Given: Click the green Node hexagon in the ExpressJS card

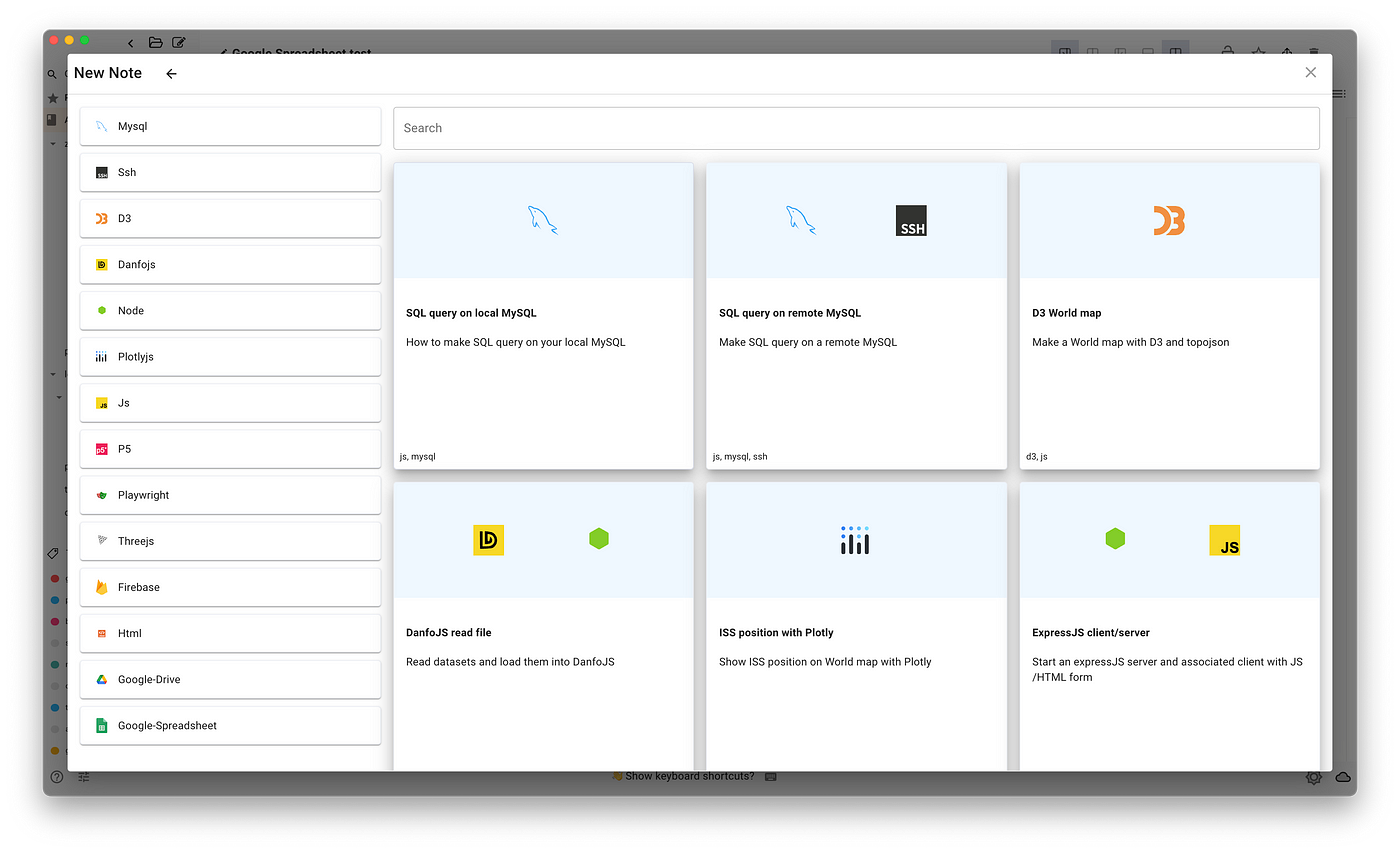Looking at the screenshot, I should click(x=1115, y=539).
